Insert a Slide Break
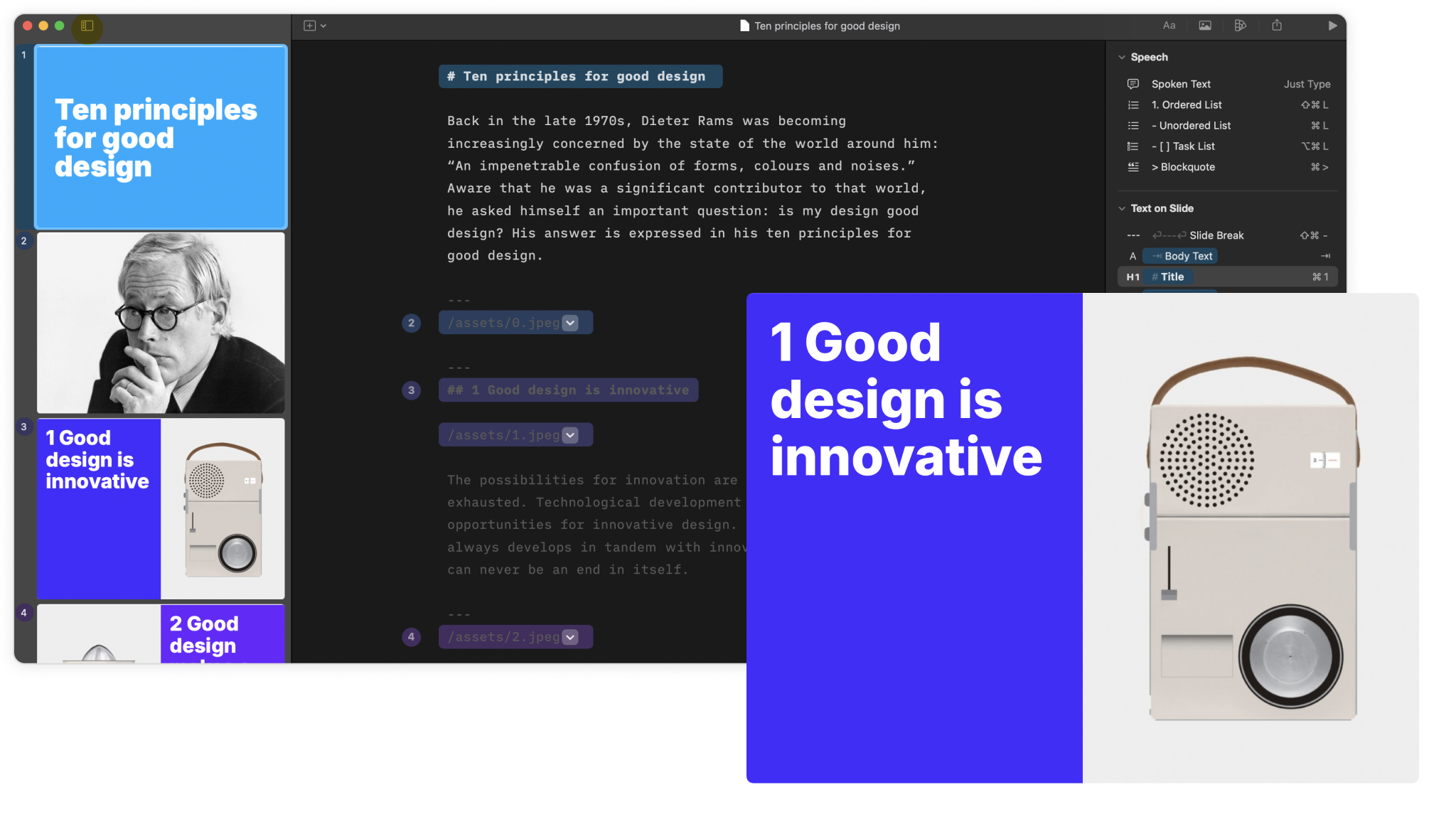The image size is (1456, 819). click(1228, 235)
